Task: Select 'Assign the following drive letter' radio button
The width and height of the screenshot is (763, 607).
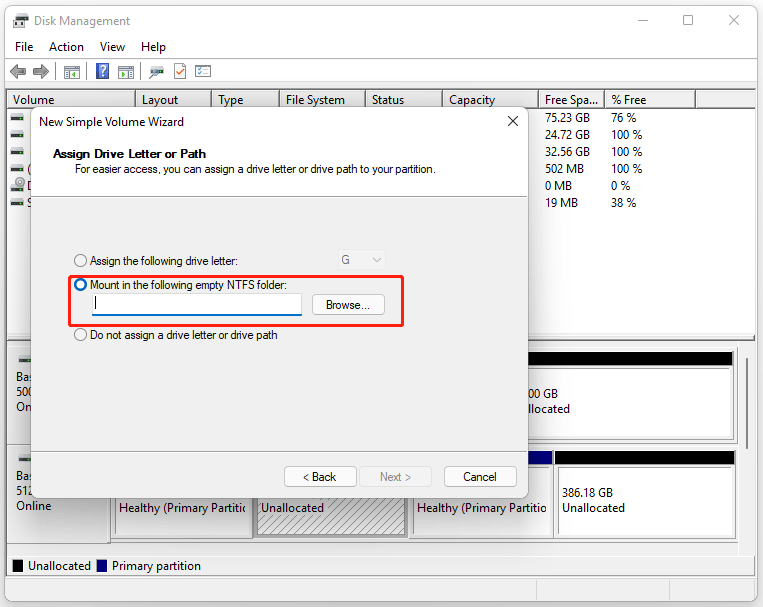Action: 80,260
